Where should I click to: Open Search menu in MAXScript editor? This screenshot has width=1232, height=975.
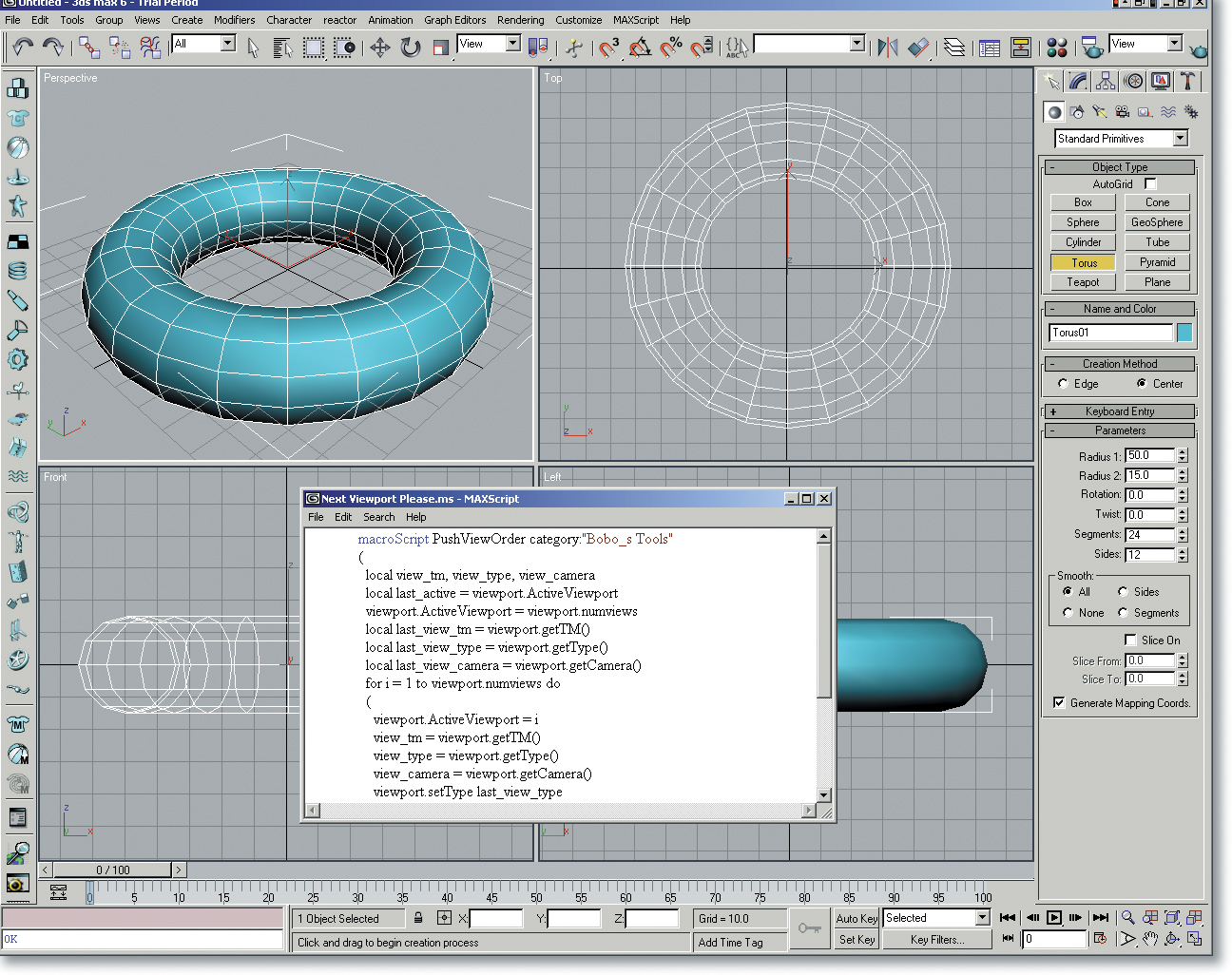tap(378, 517)
